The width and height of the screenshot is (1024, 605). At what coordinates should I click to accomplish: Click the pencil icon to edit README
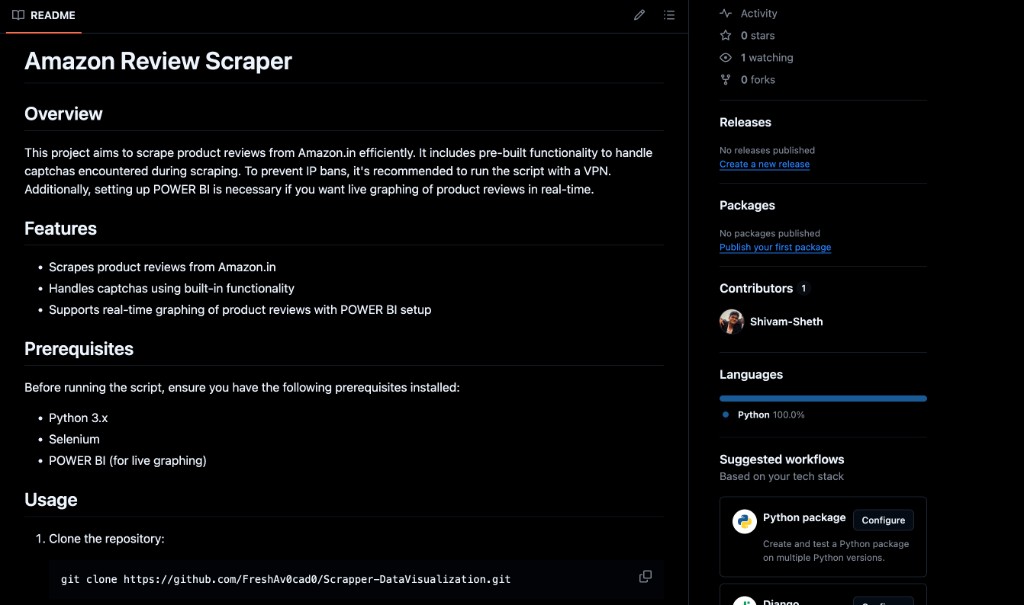(x=639, y=15)
